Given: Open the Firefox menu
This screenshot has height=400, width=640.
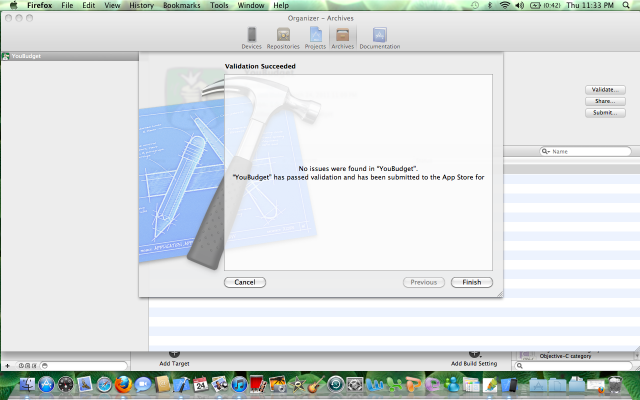Looking at the screenshot, I should pyautogui.click(x=40, y=5).
